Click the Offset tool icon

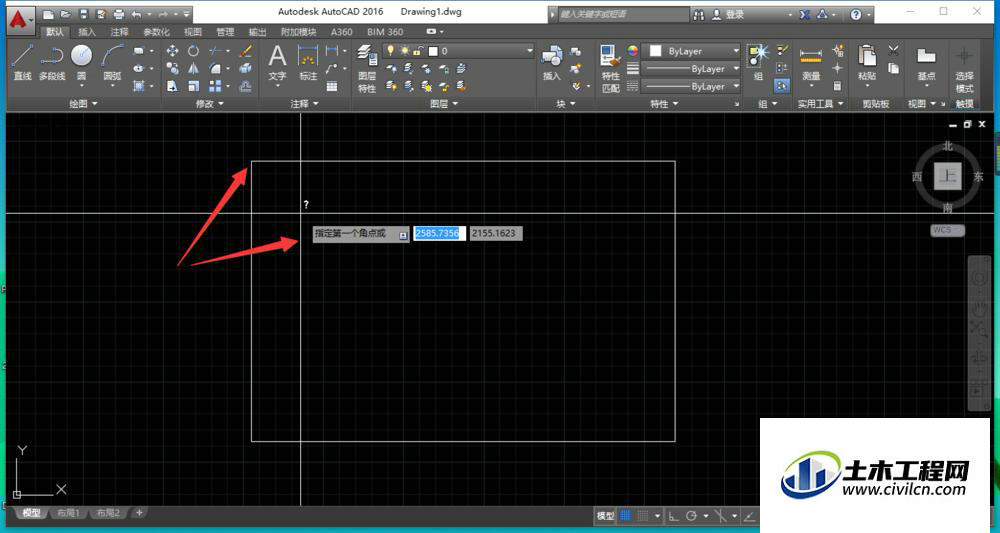[x=246, y=85]
